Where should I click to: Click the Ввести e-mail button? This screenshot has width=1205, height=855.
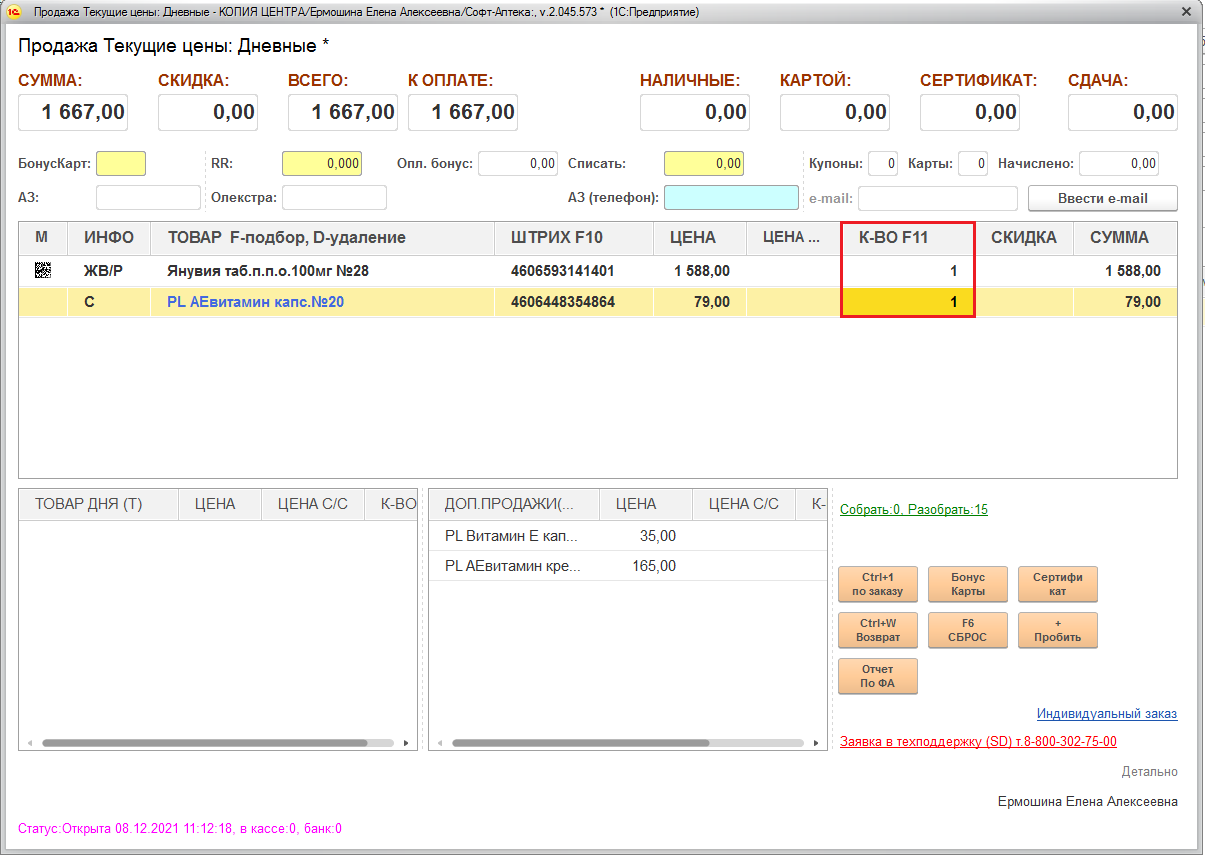pos(1102,198)
